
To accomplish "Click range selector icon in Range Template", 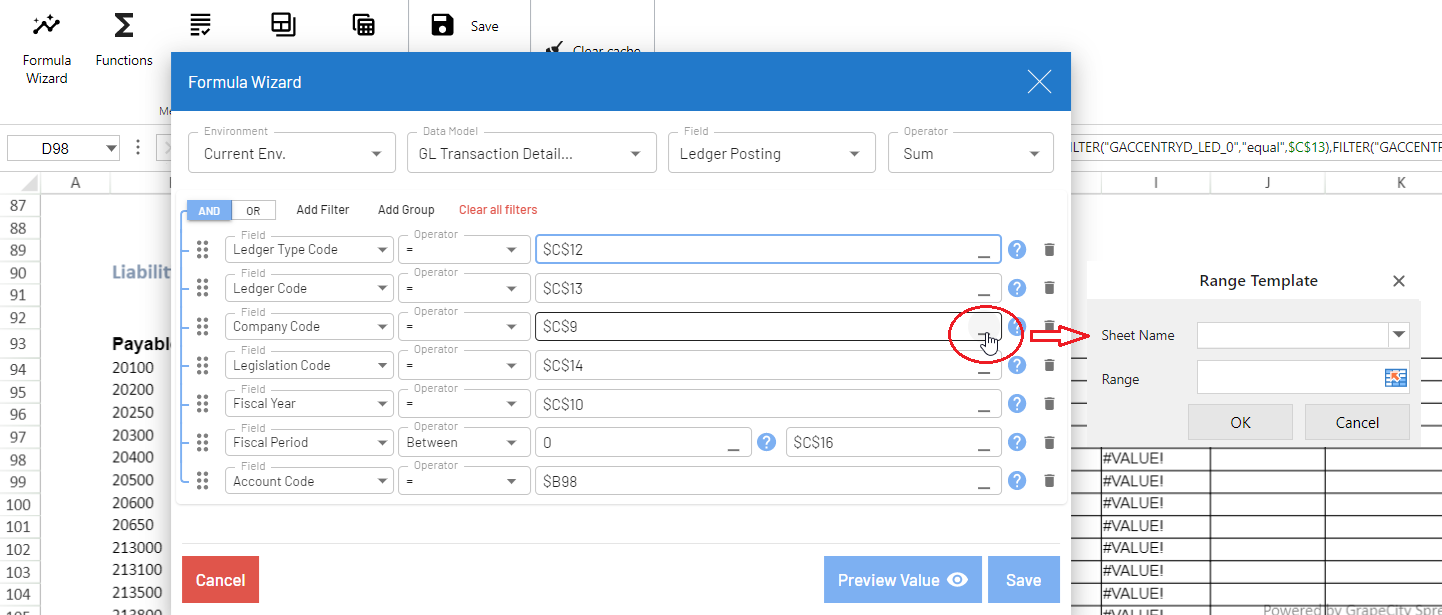I will pos(1395,378).
